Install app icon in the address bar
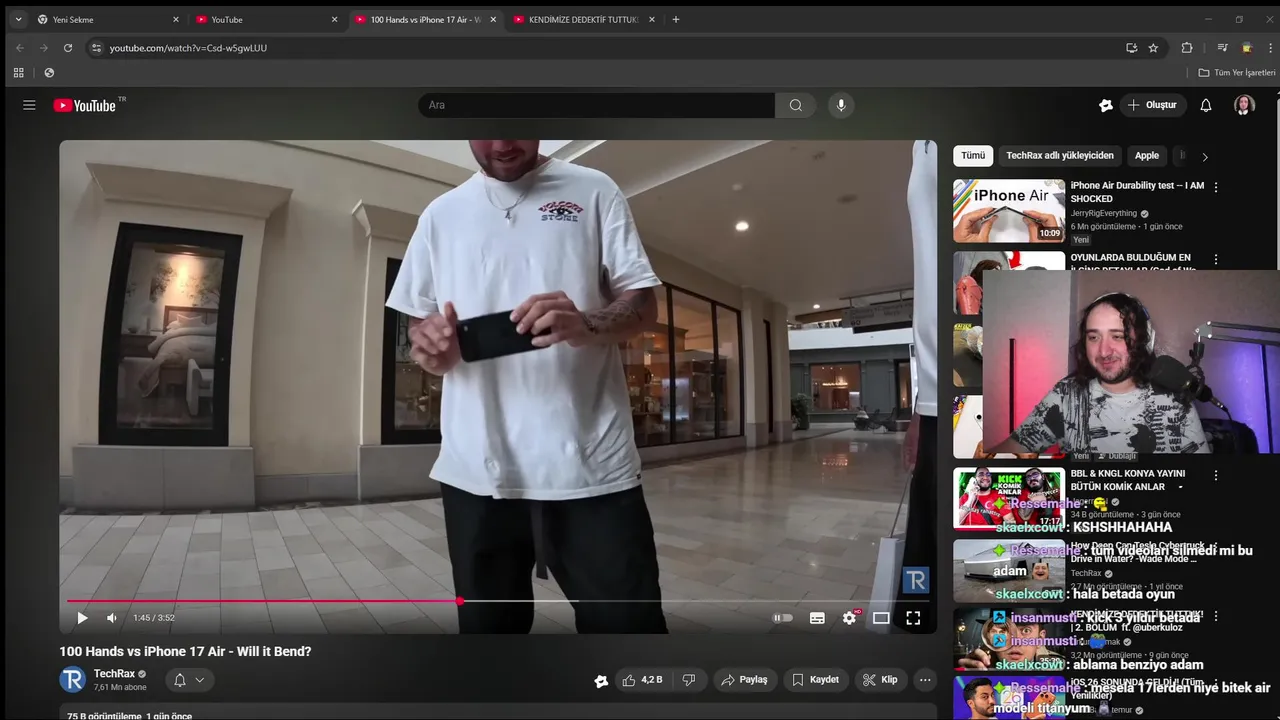 pos(1131,47)
